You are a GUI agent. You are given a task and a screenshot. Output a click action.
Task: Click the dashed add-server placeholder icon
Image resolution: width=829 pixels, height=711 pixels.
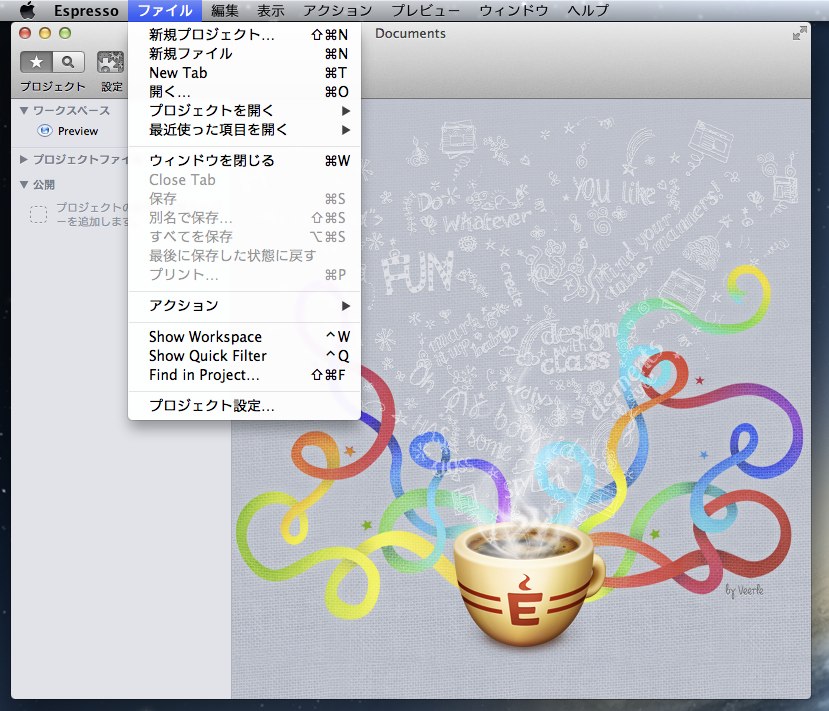(x=38, y=214)
